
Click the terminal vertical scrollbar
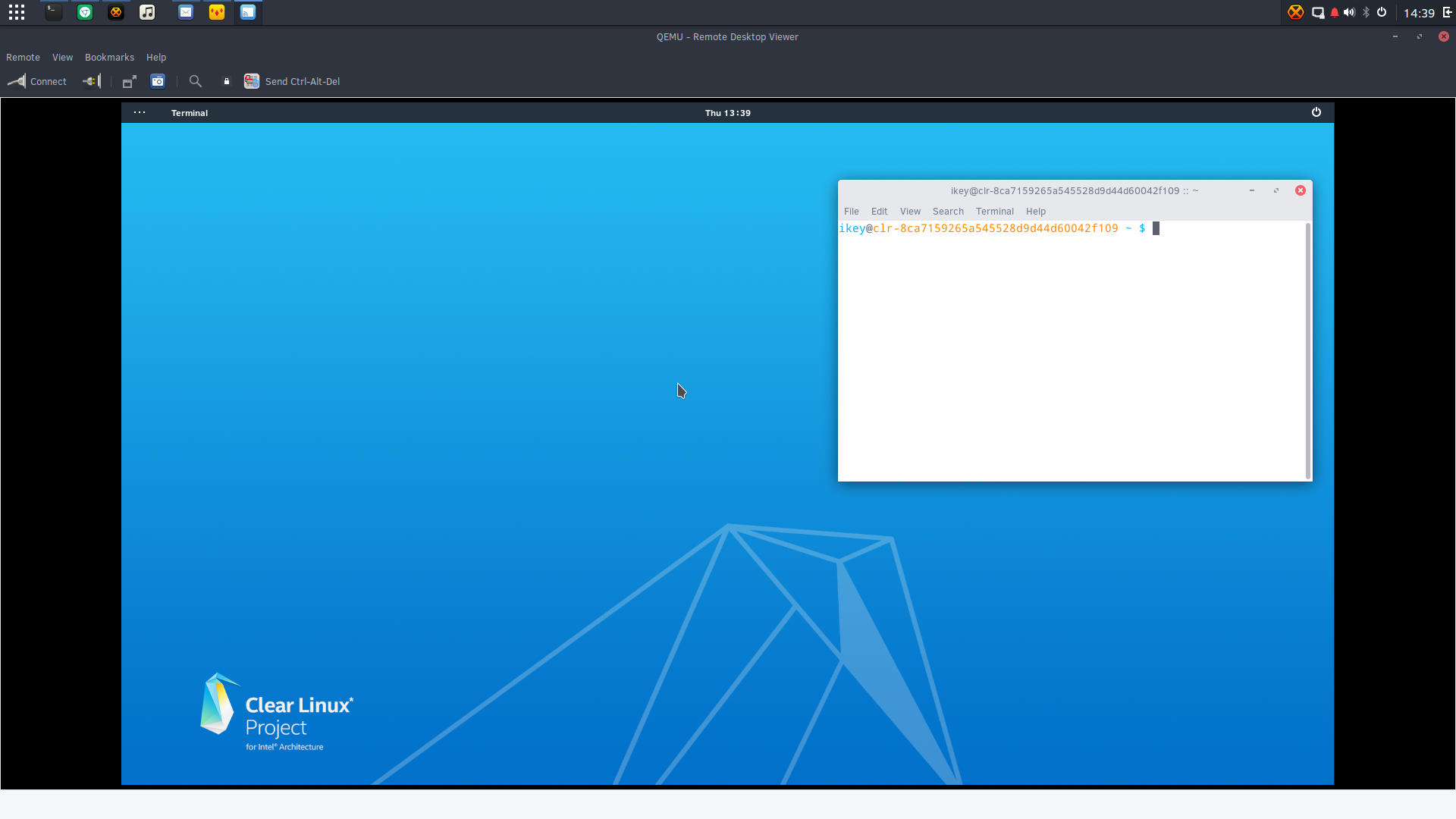pyautogui.click(x=1308, y=351)
